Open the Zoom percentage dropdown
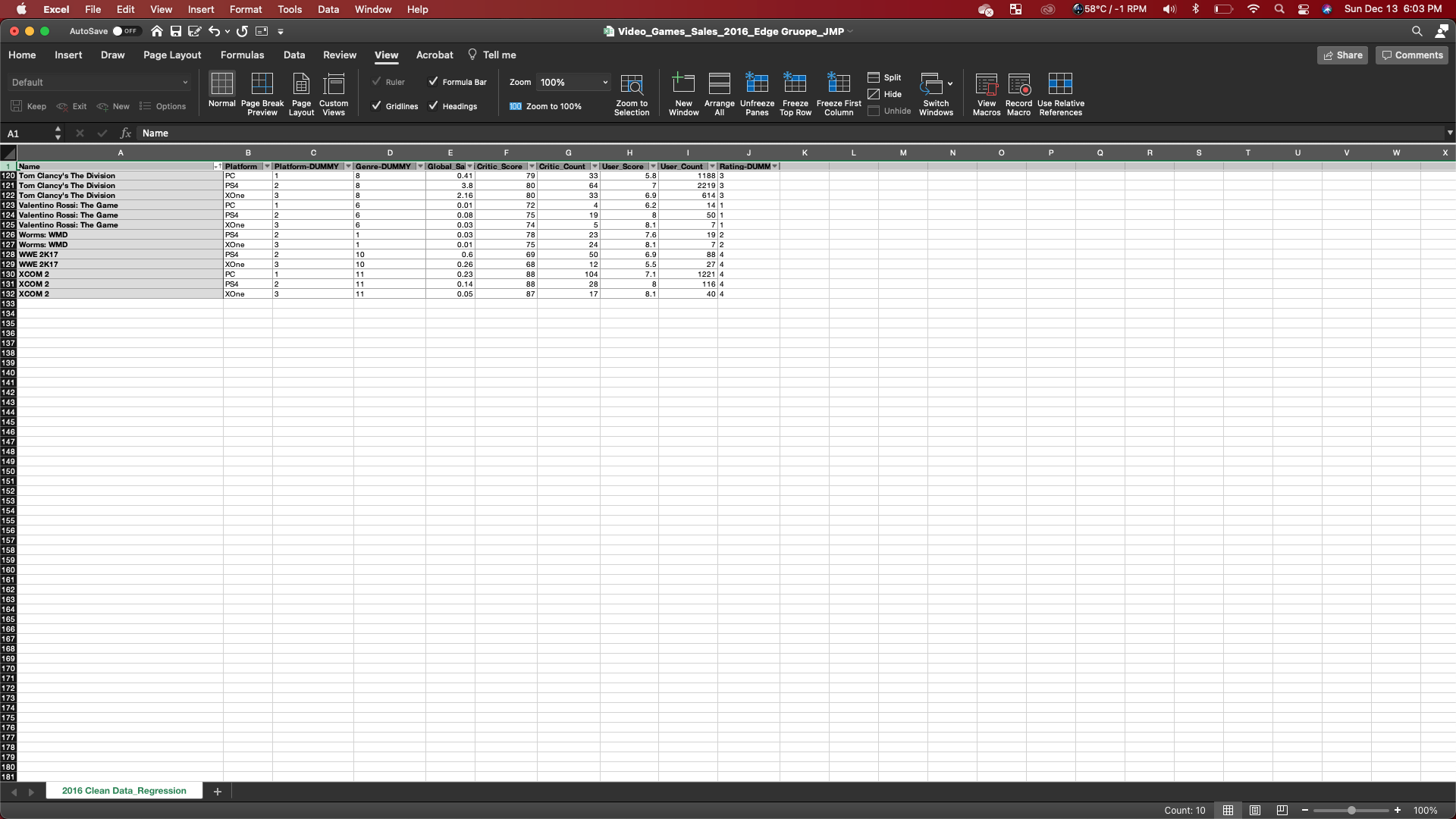 [605, 82]
